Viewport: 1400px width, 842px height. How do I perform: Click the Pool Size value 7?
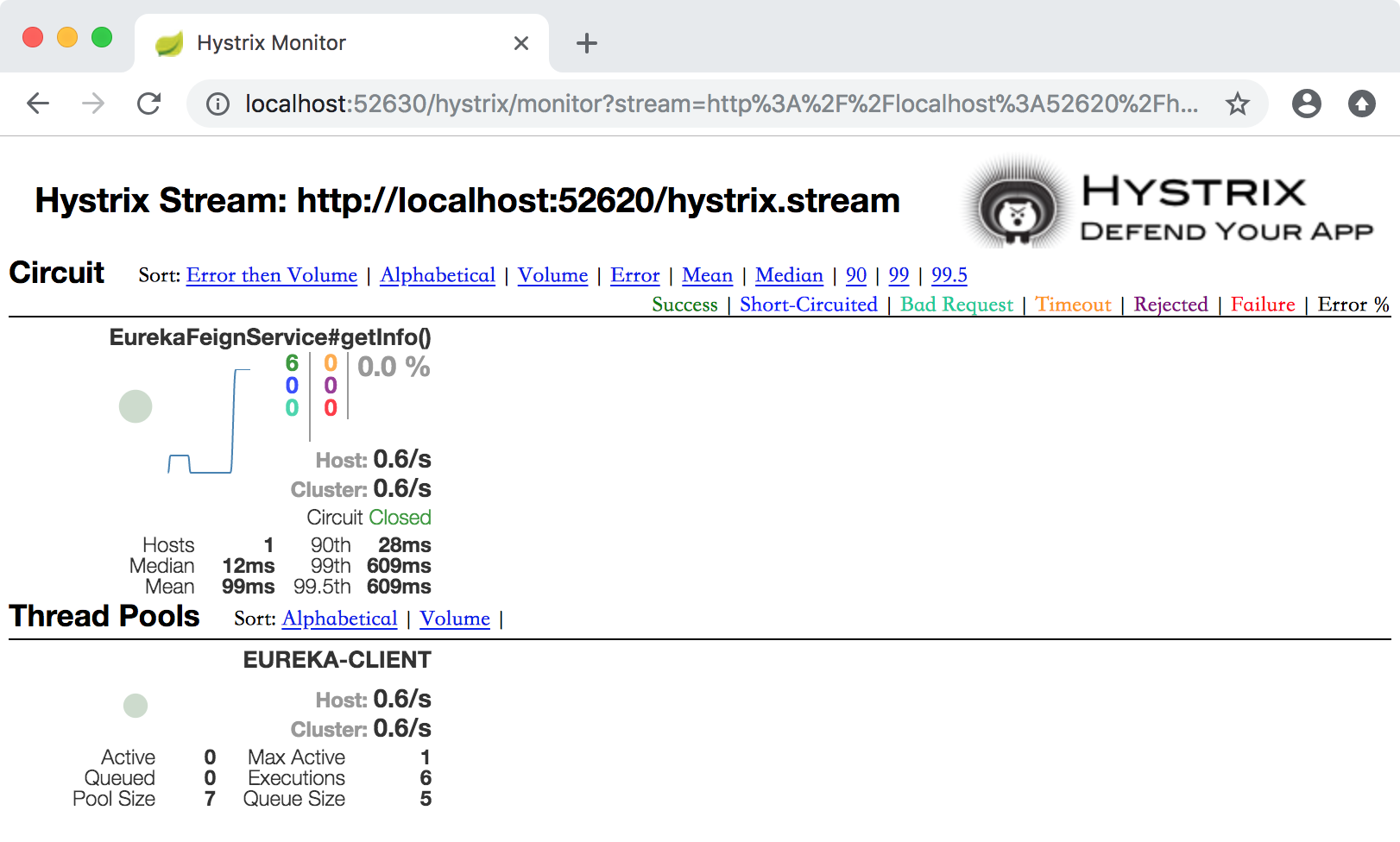click(x=210, y=799)
